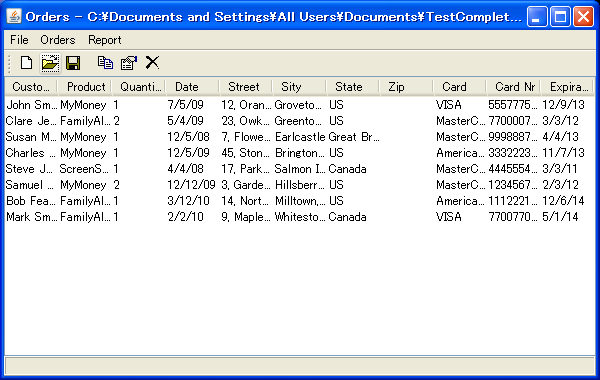Click the Edit order properties icon
Image resolution: width=600 pixels, height=380 pixels.
[x=129, y=63]
